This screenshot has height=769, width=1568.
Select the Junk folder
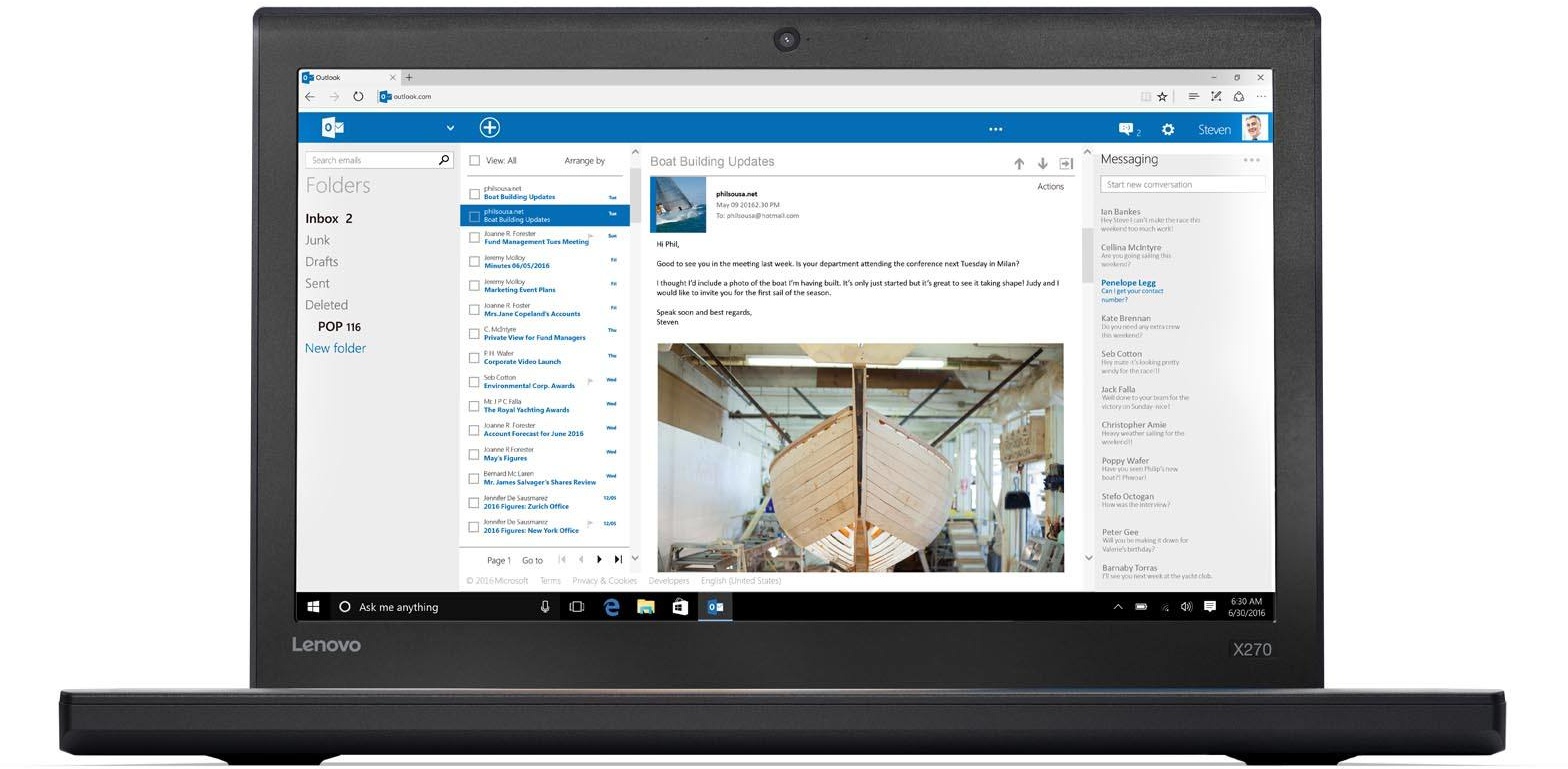point(317,240)
